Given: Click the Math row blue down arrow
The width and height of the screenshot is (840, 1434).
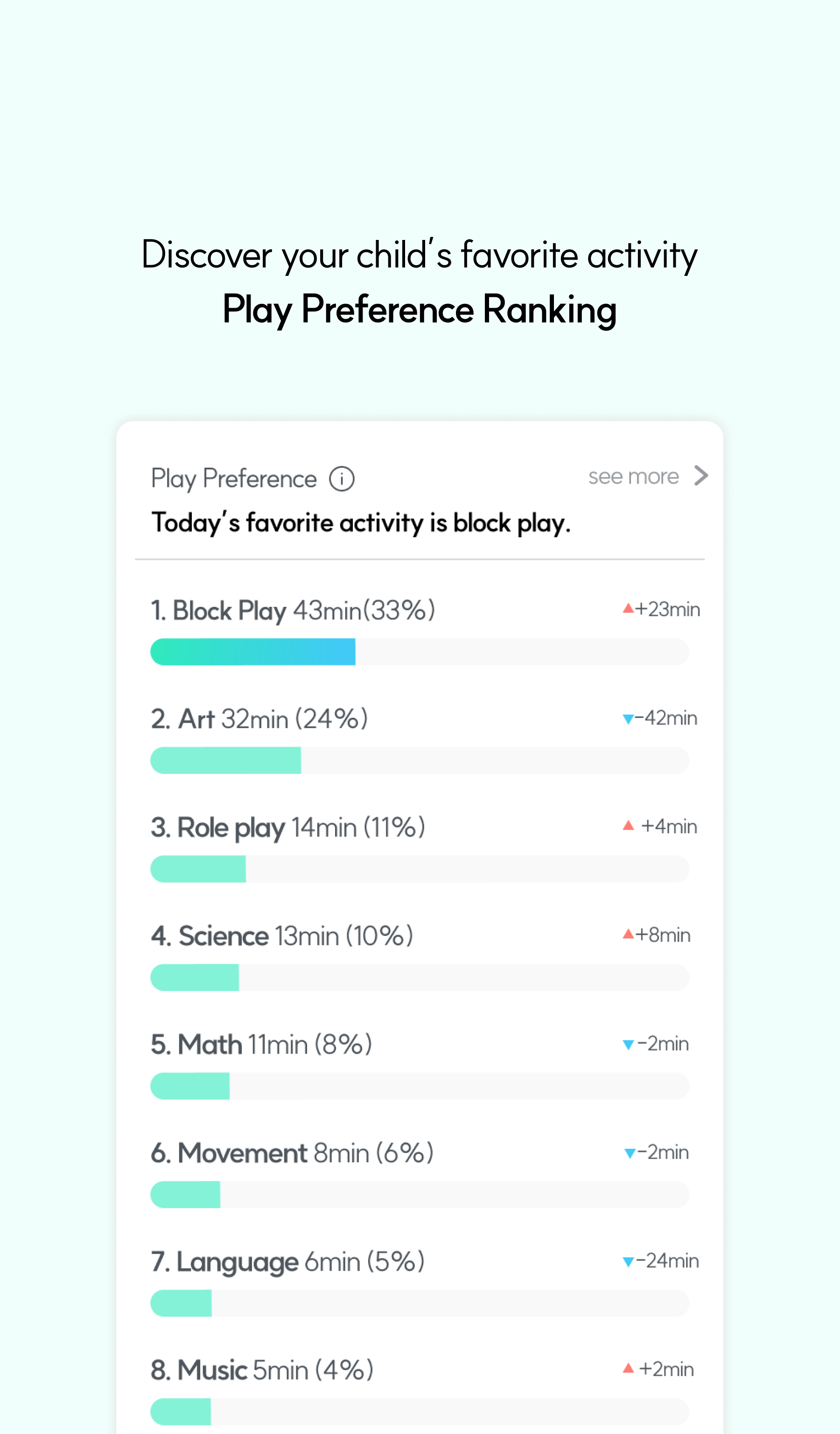Looking at the screenshot, I should coord(628,1045).
